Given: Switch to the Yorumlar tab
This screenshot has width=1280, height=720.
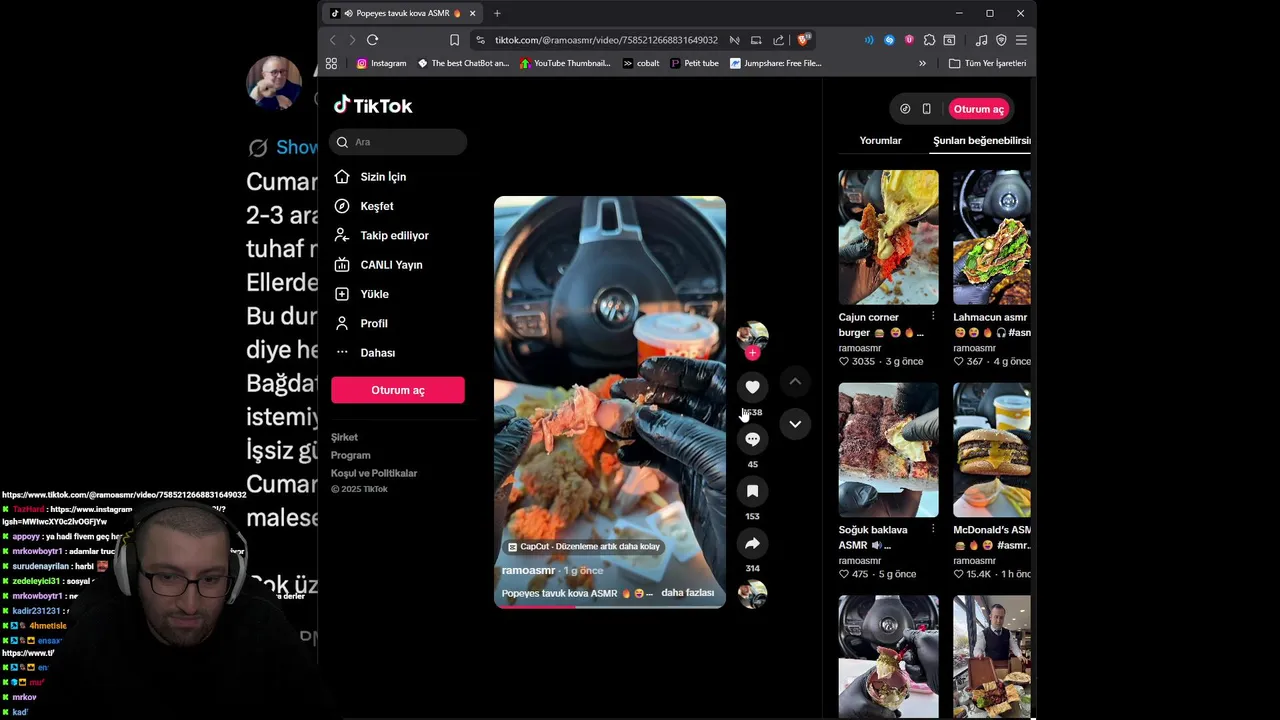Looking at the screenshot, I should (880, 141).
